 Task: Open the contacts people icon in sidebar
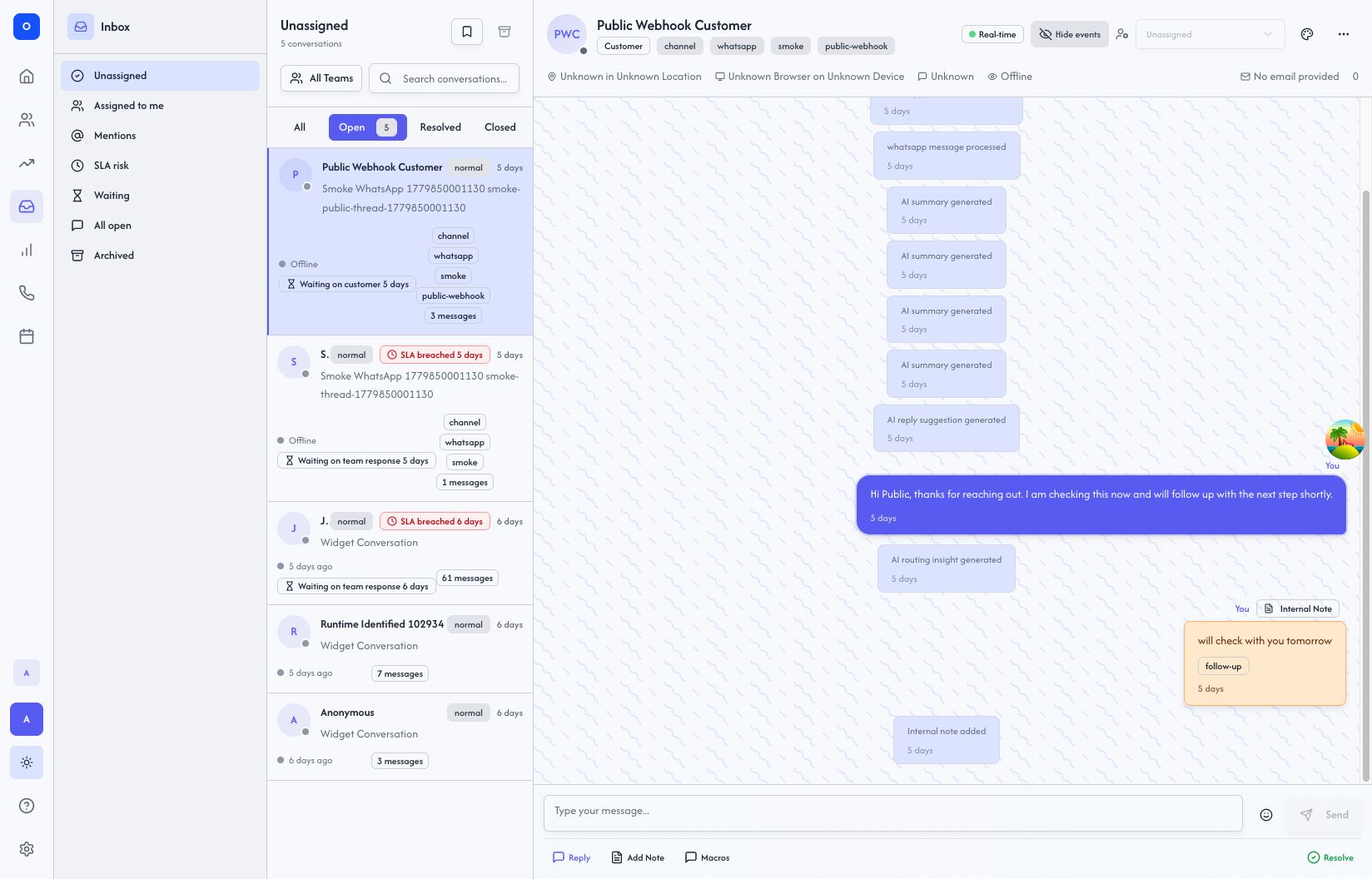pos(27,120)
